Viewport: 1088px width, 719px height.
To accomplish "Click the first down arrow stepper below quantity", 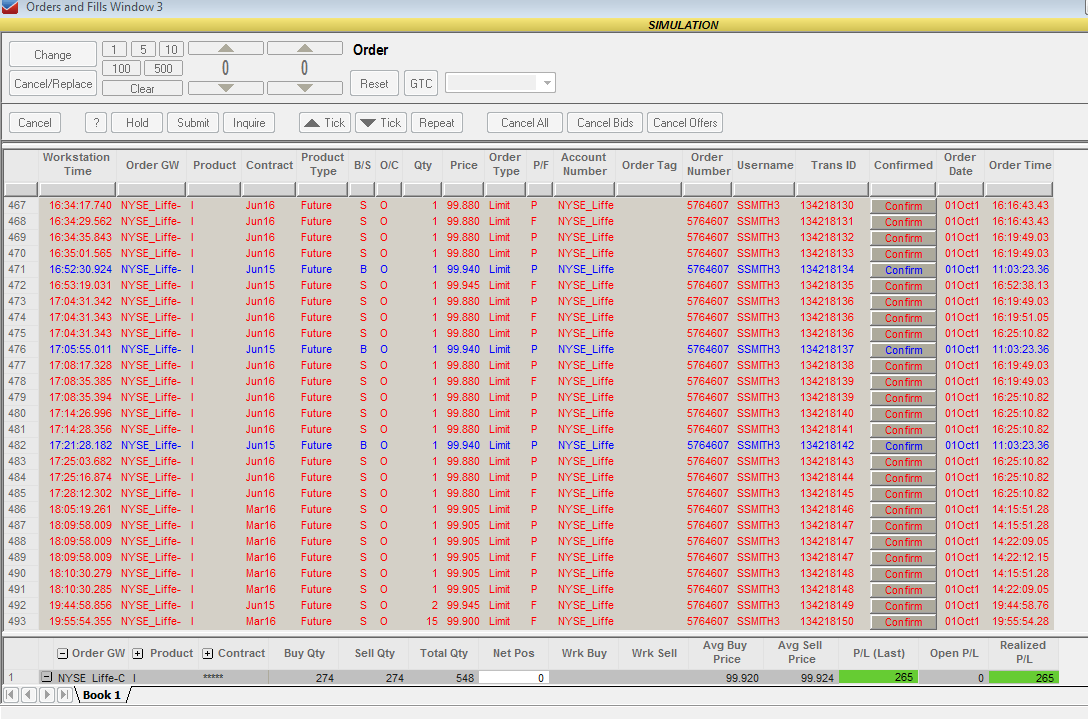I will (226, 88).
